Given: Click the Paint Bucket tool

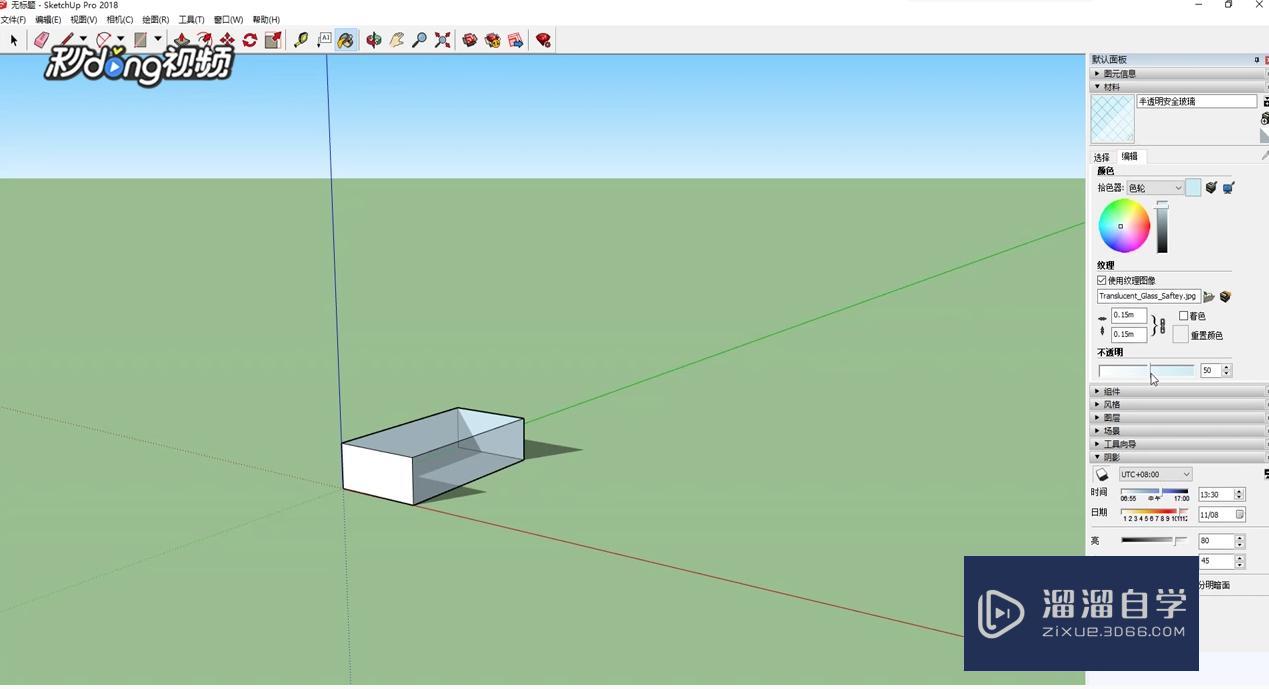Looking at the screenshot, I should point(346,40).
